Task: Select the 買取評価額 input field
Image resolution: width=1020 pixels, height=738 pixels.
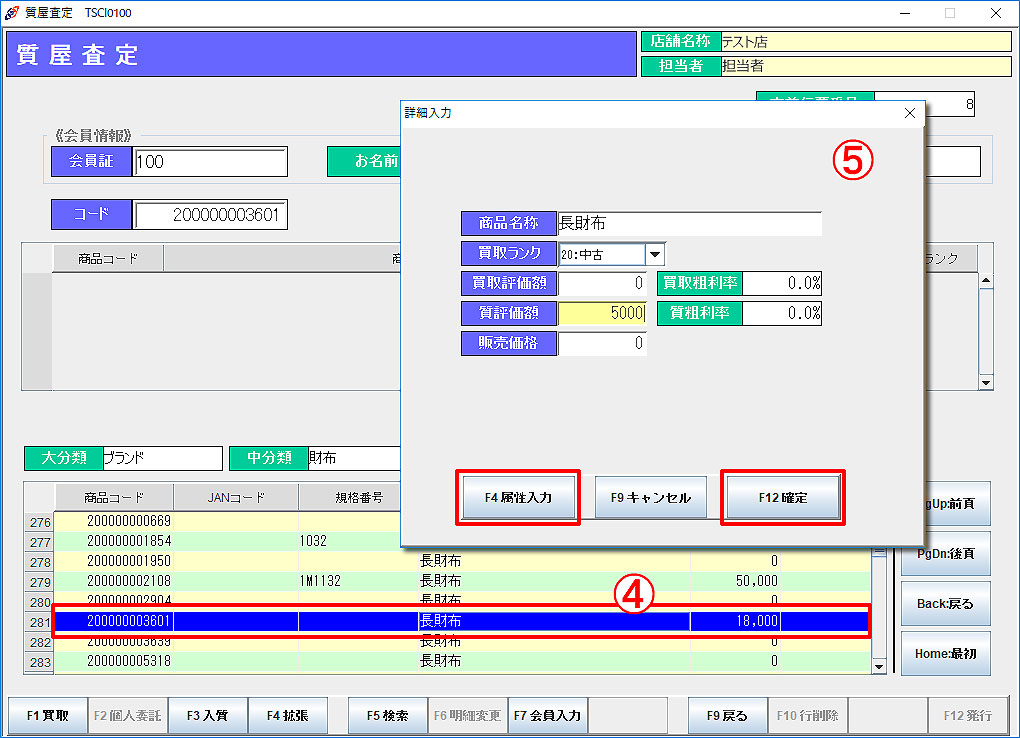Action: (602, 283)
